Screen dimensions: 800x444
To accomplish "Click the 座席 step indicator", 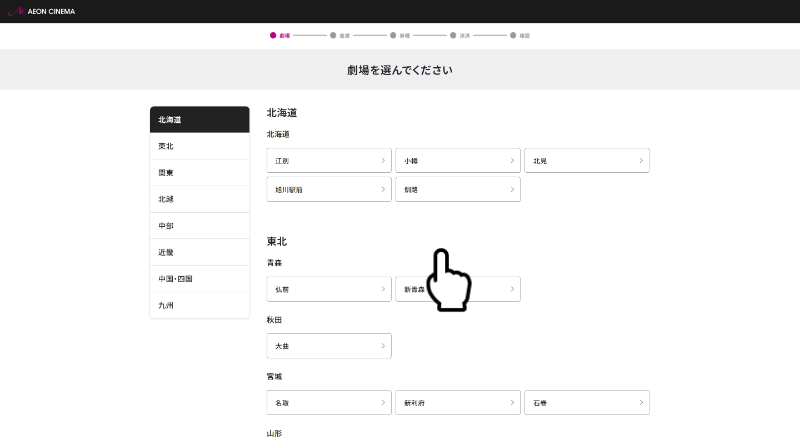I will click(x=340, y=36).
